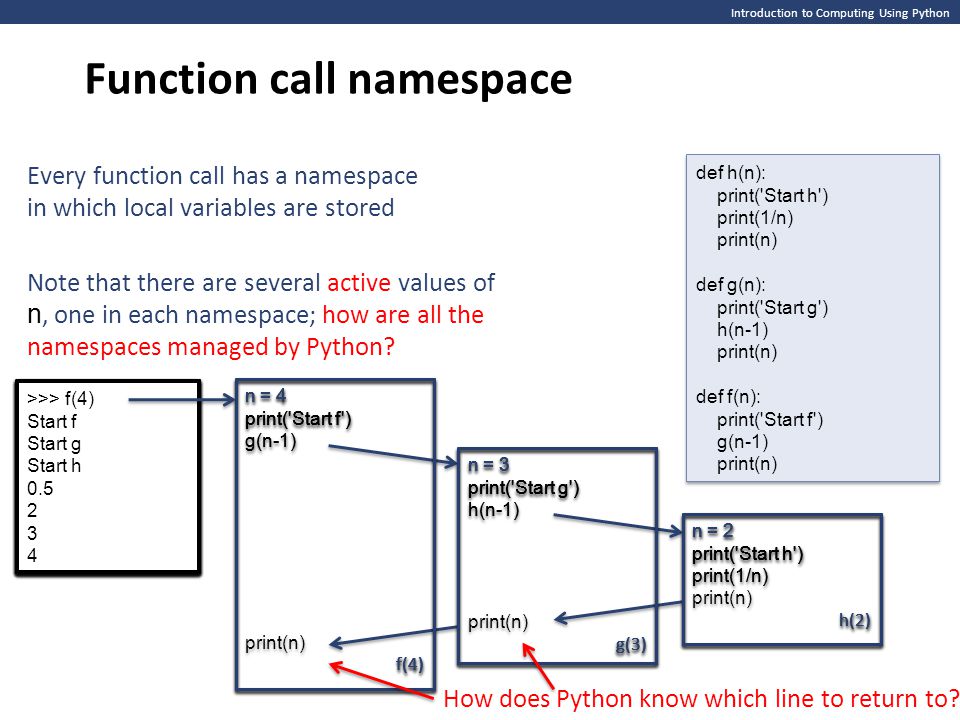Screen dimensions: 960x720
Task: Click print('Start h') in the code listing
Action: tap(773, 196)
